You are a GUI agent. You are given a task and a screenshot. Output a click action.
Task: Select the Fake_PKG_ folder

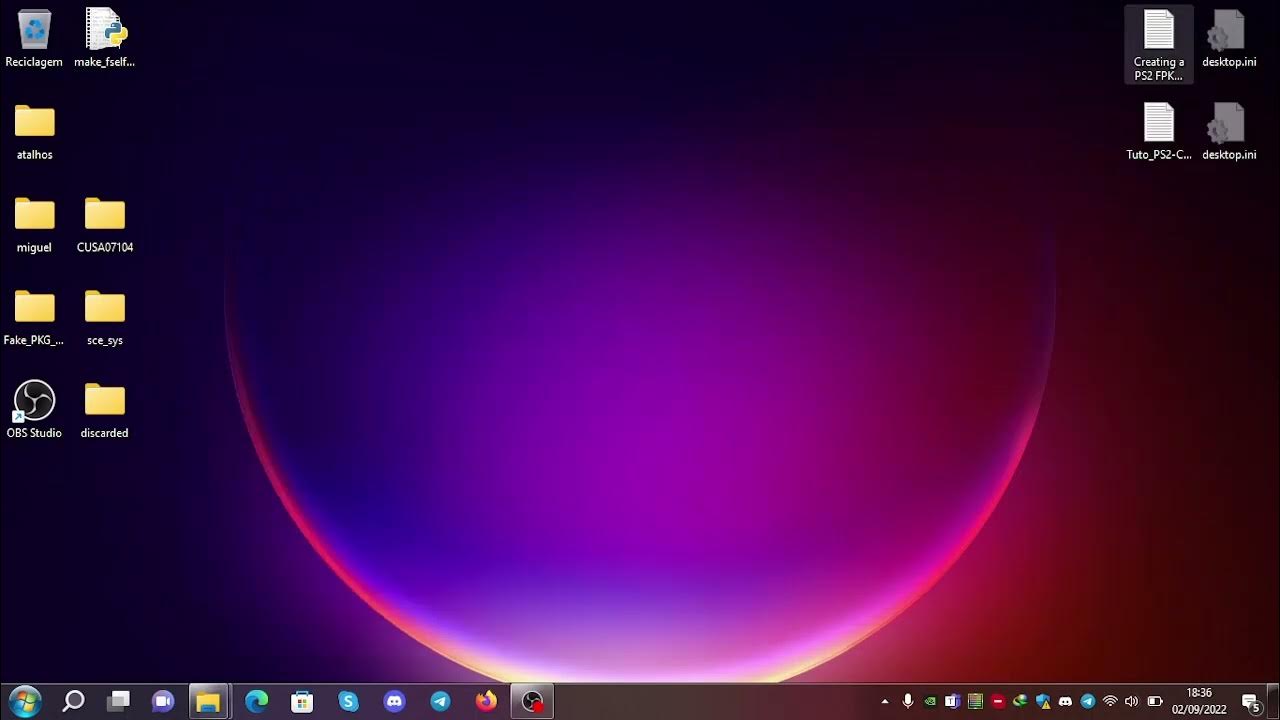(x=34, y=318)
